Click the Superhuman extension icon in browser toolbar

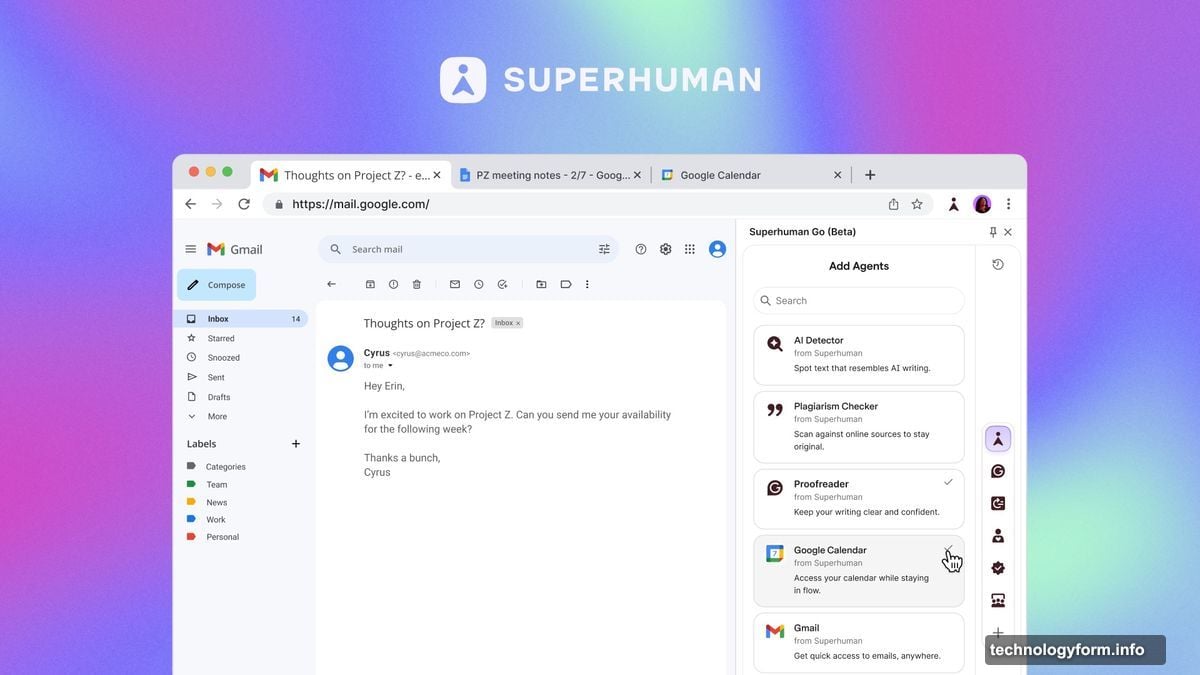click(954, 204)
